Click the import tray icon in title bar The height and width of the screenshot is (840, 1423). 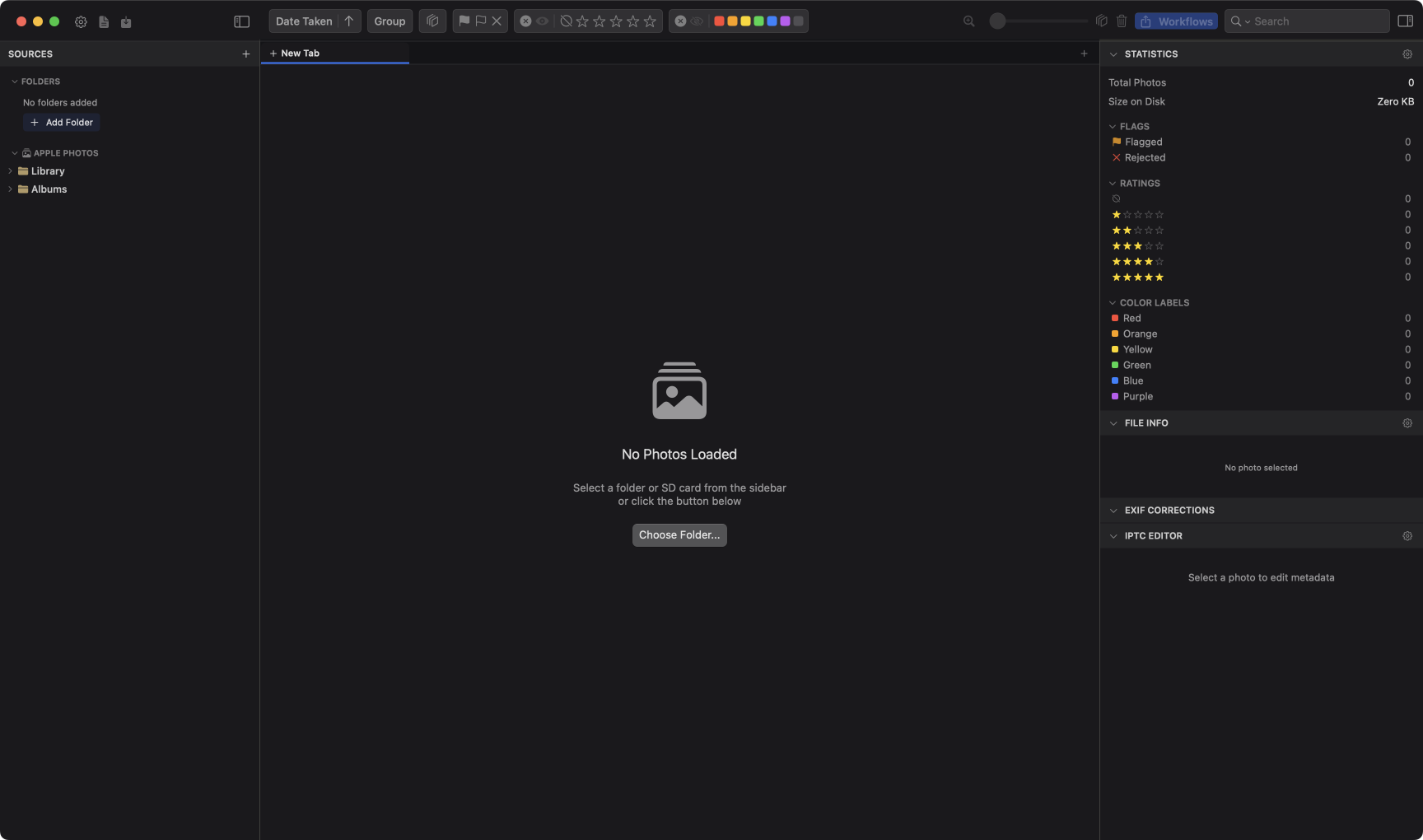click(x=126, y=22)
